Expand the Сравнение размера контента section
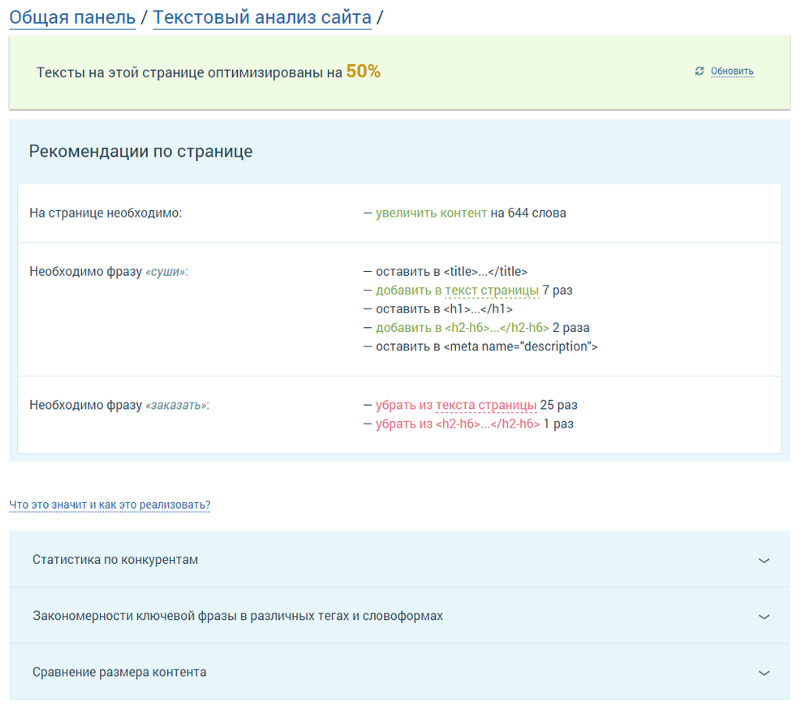 (x=399, y=672)
